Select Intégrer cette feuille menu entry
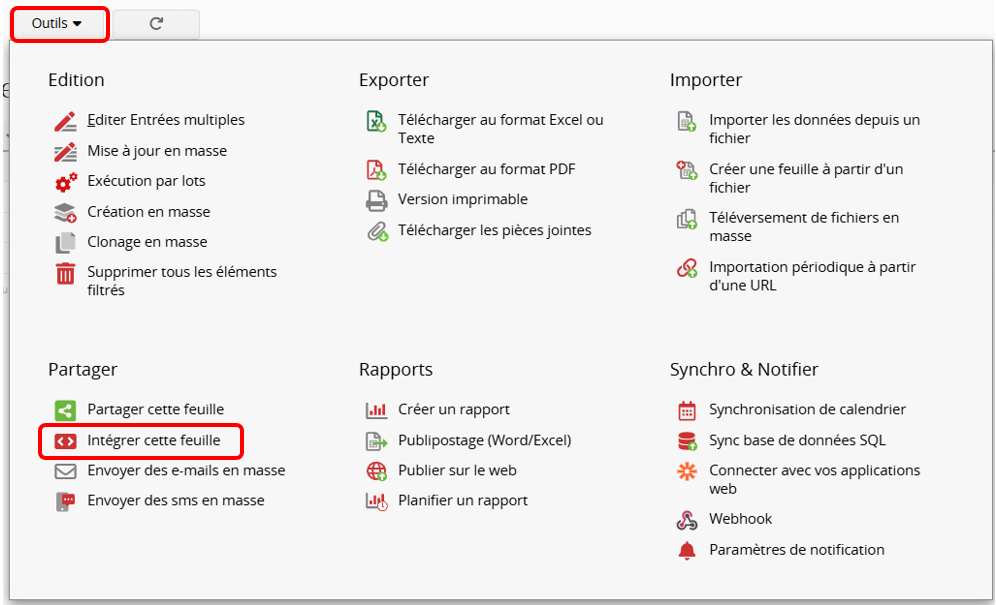This screenshot has width=996, height=605. (x=153, y=440)
